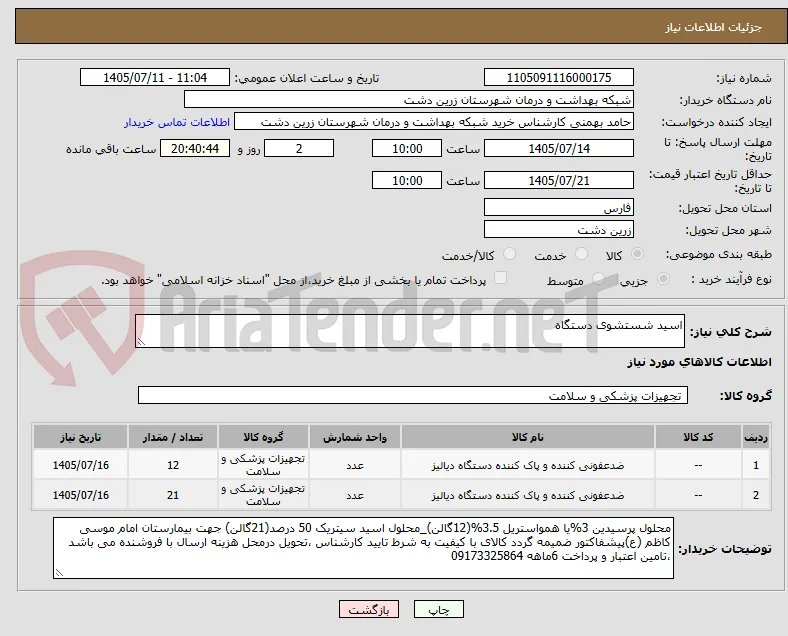The image size is (788, 636).
Task: Click the نام کالا column header
Action: click(x=528, y=437)
